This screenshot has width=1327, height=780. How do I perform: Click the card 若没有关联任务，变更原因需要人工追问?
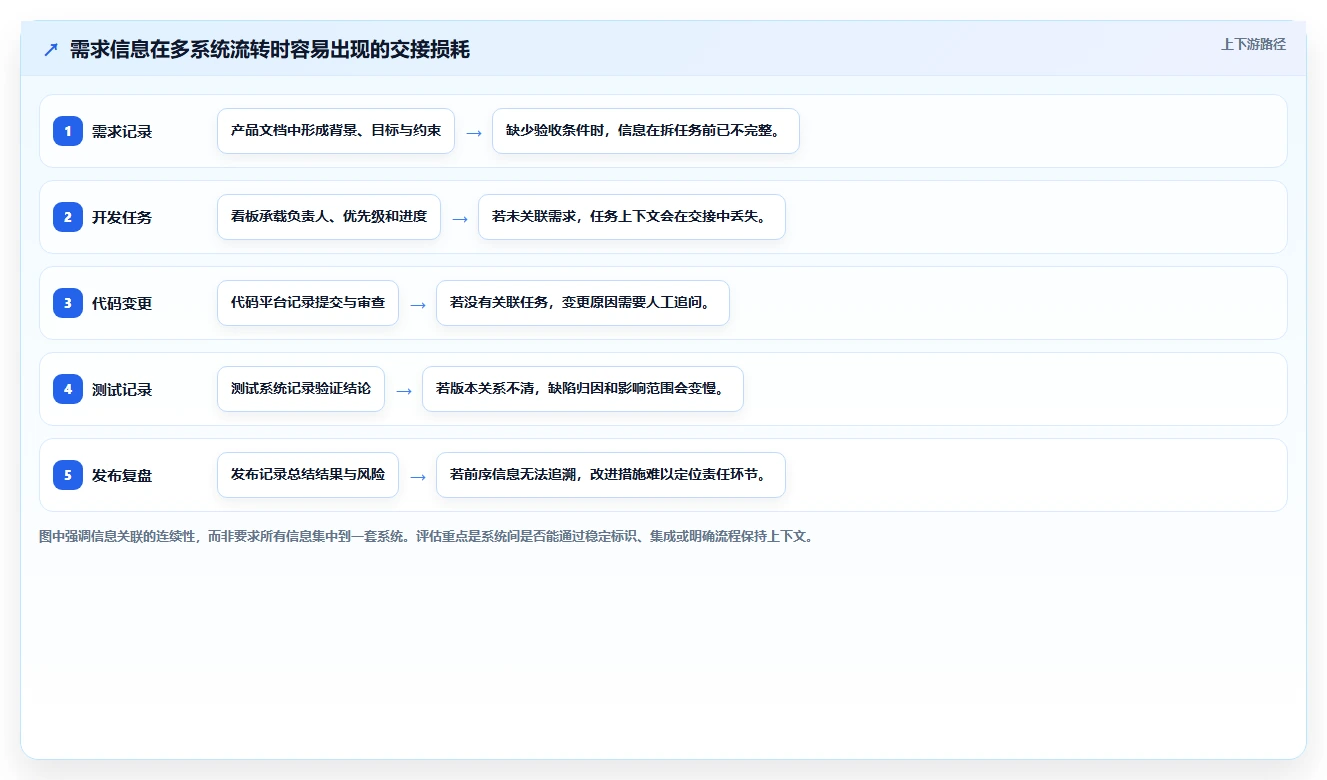pyautogui.click(x=583, y=303)
